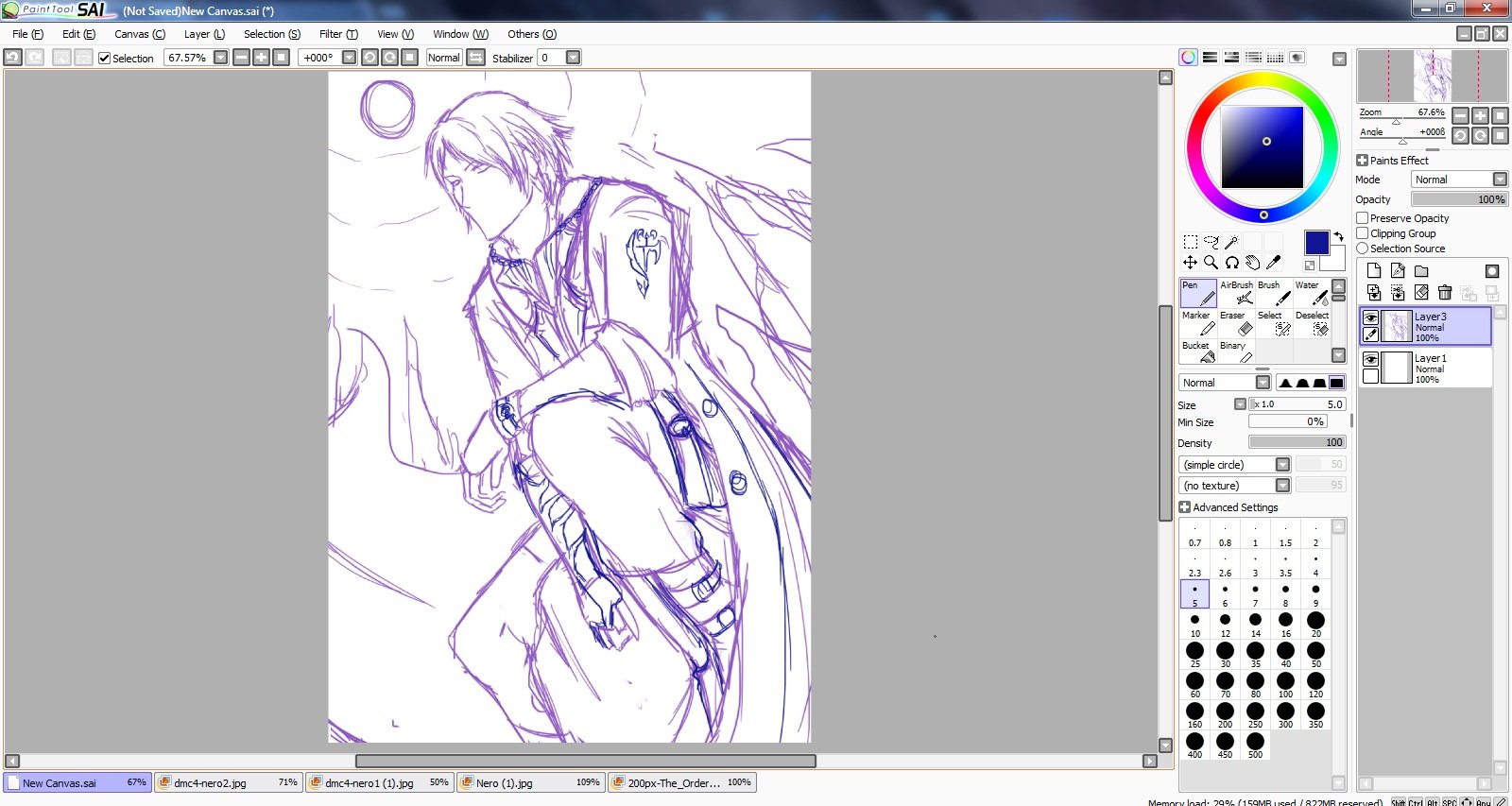1512x806 pixels.
Task: Select brush size preset 500
Action: (1255, 746)
